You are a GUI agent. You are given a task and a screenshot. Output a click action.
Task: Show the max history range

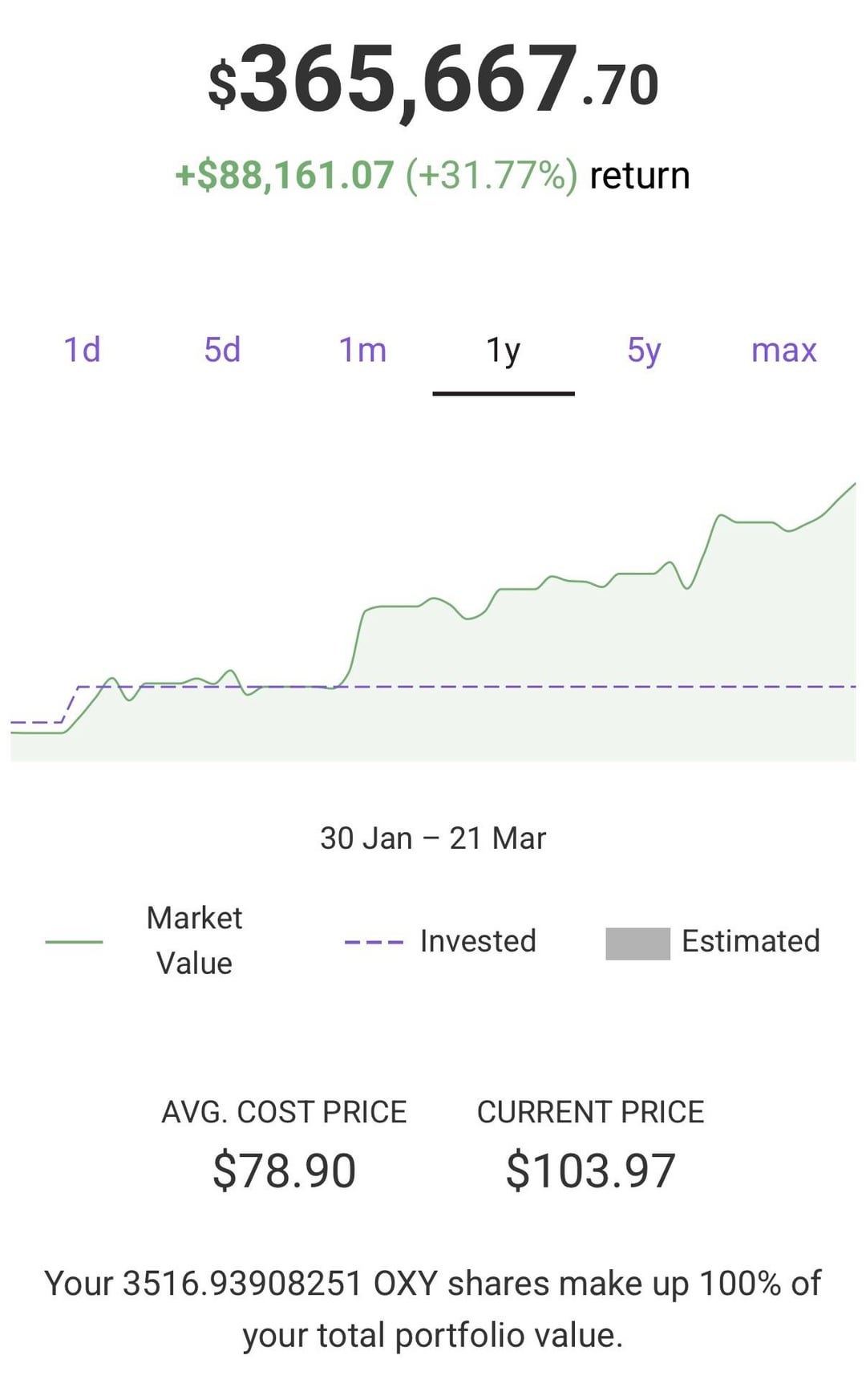click(783, 350)
